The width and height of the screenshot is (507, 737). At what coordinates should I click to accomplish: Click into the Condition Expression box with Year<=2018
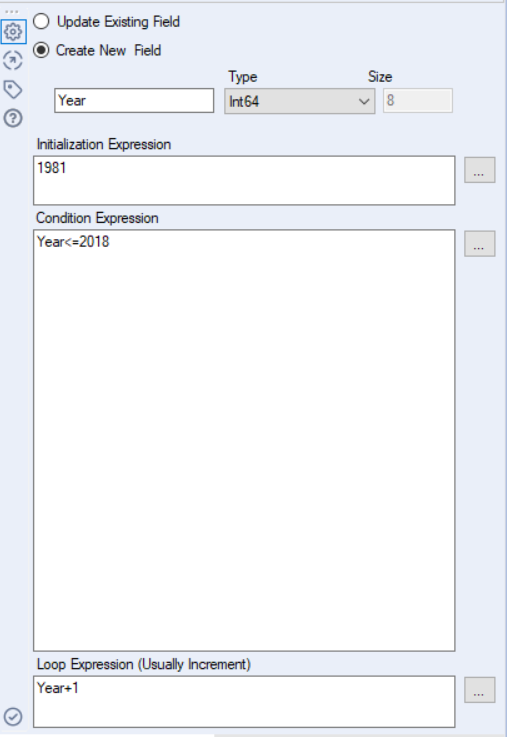tap(244, 440)
